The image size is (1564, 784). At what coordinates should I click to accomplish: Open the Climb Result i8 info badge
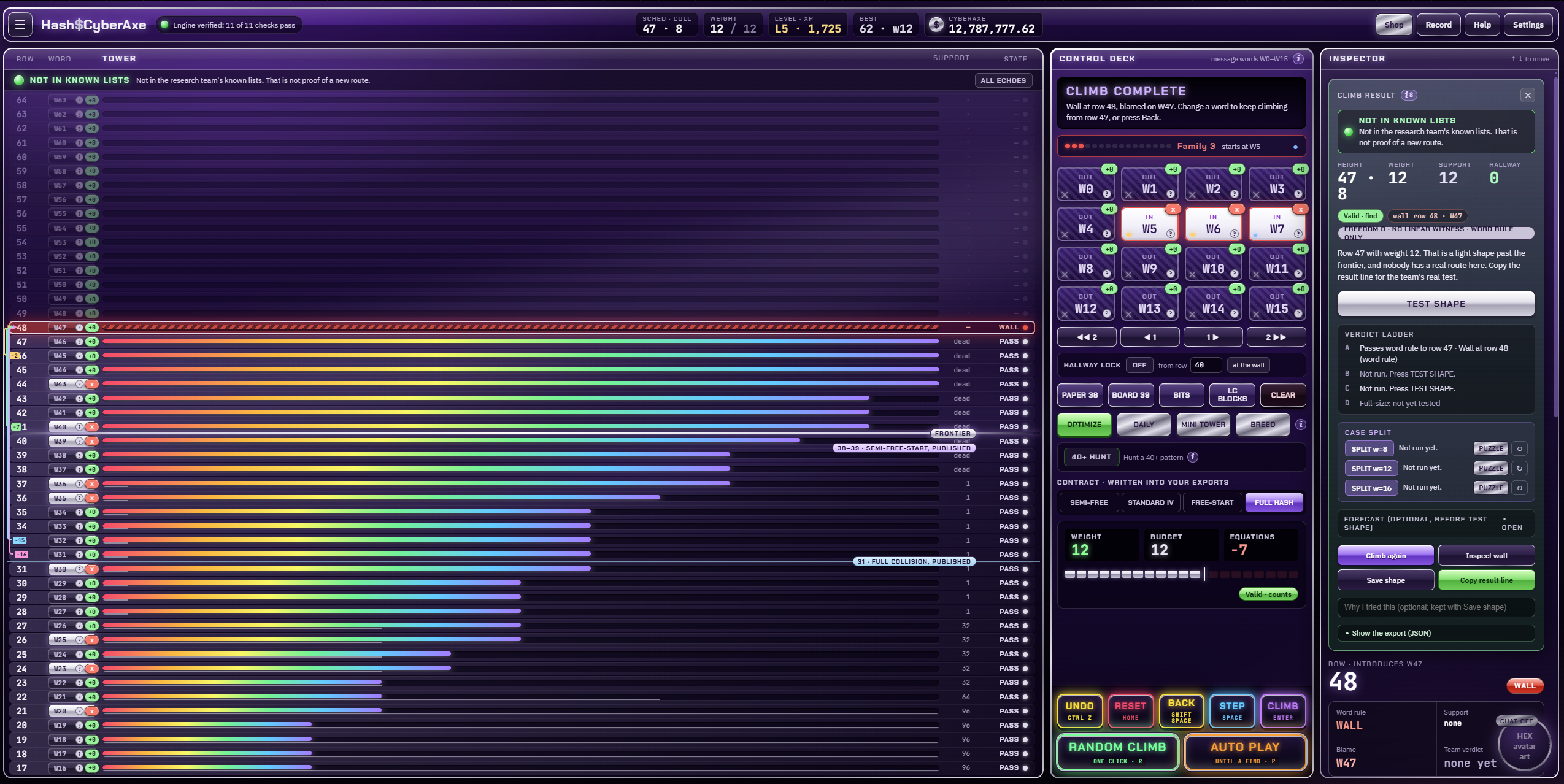(x=1409, y=95)
